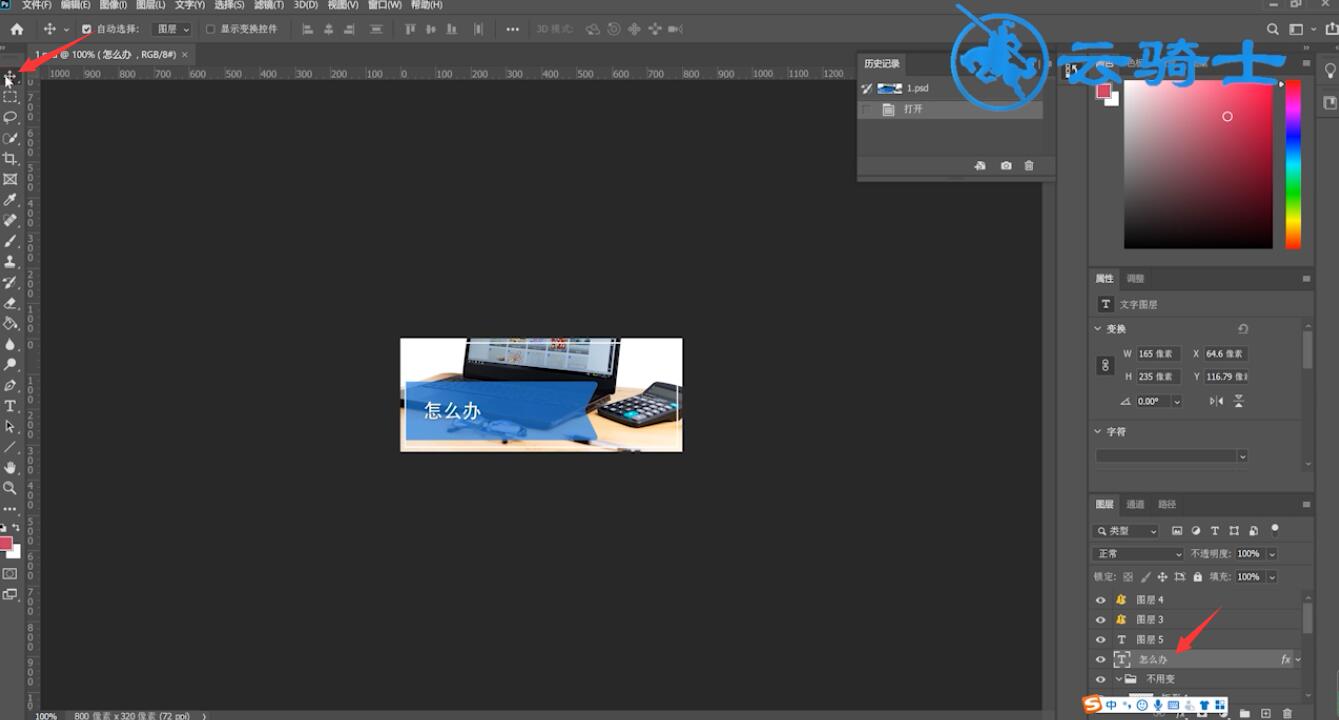Flip horizontal icon in Properties transform
The height and width of the screenshot is (720, 1339).
[x=1216, y=401]
